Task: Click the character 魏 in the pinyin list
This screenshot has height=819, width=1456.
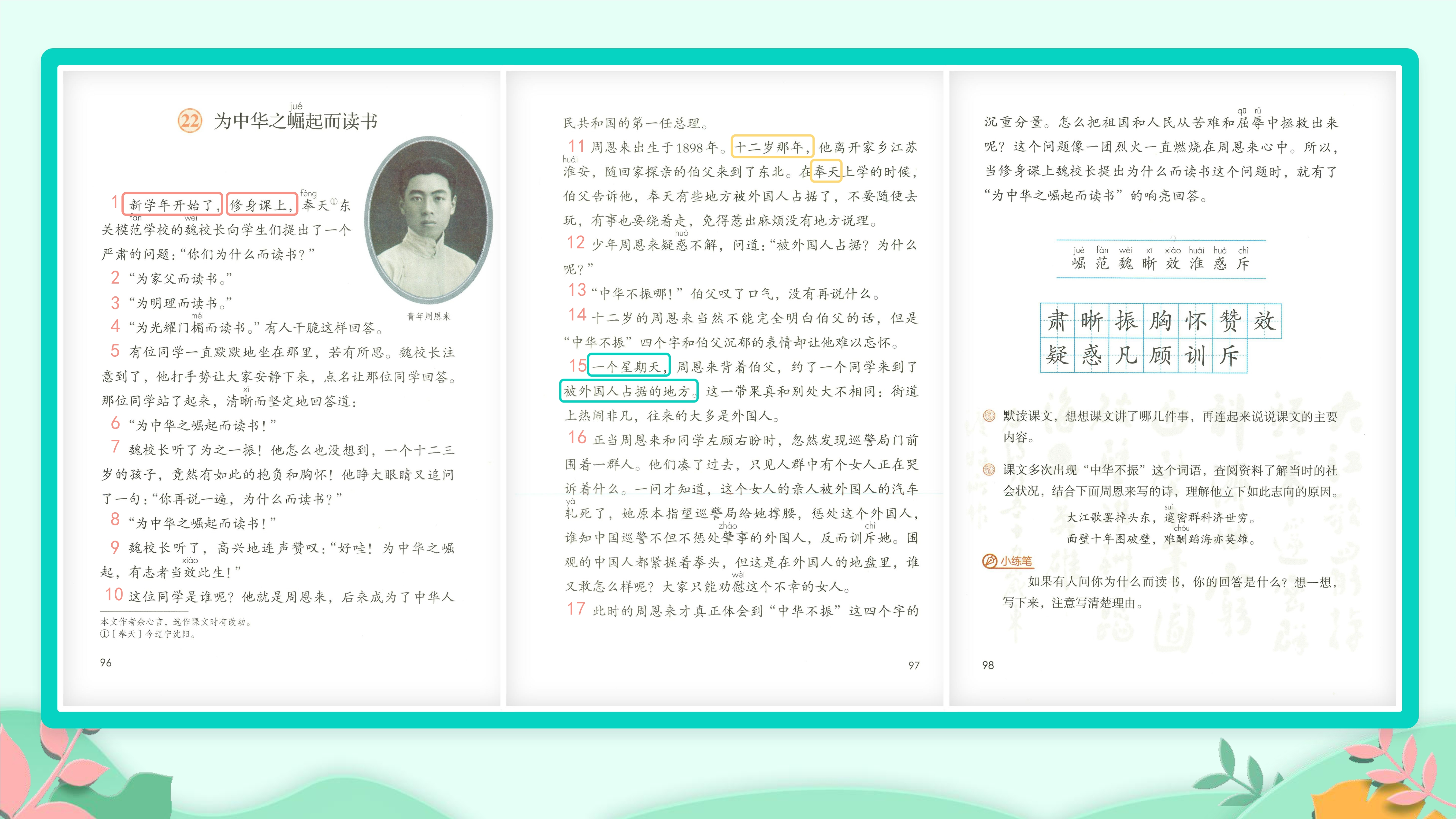Action: (1125, 263)
